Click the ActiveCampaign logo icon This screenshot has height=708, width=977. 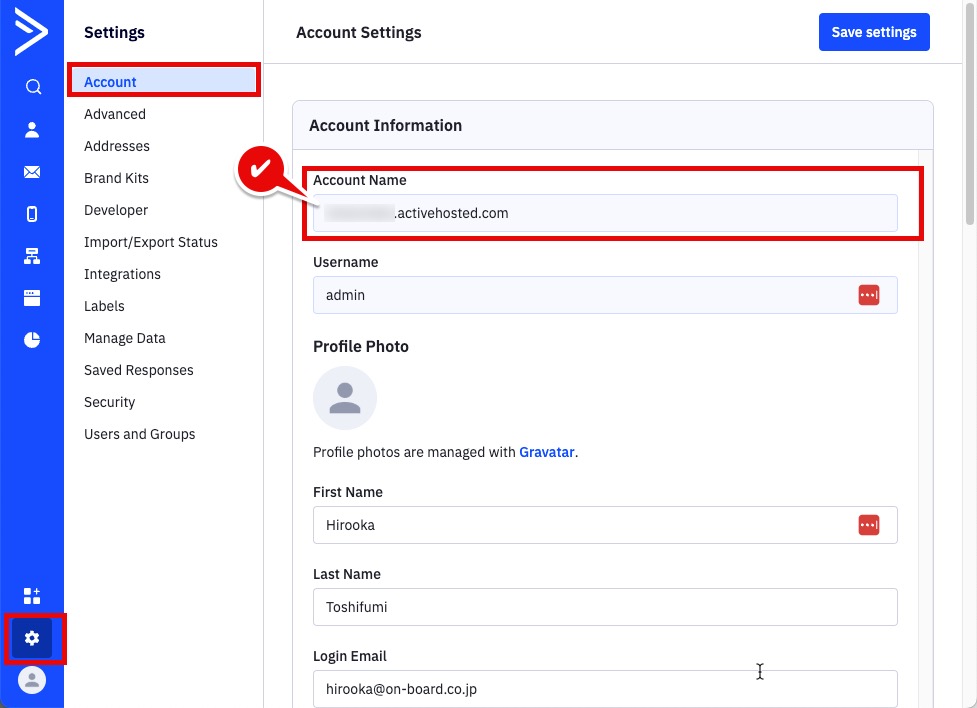pos(31,35)
